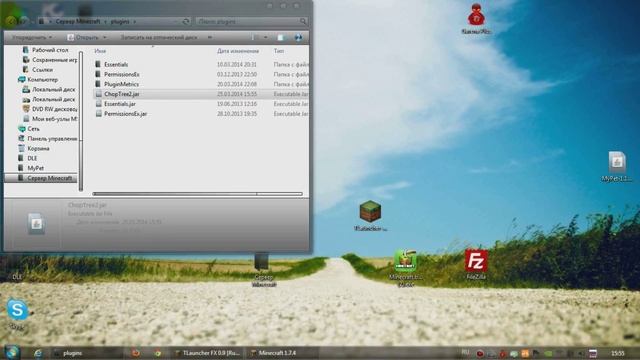
Task: Toggle the preview pane button in Explorer toolbar
Action: tap(281, 38)
